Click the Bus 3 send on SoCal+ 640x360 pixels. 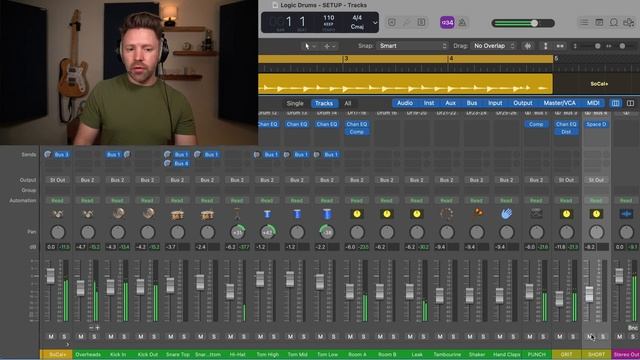click(x=62, y=155)
